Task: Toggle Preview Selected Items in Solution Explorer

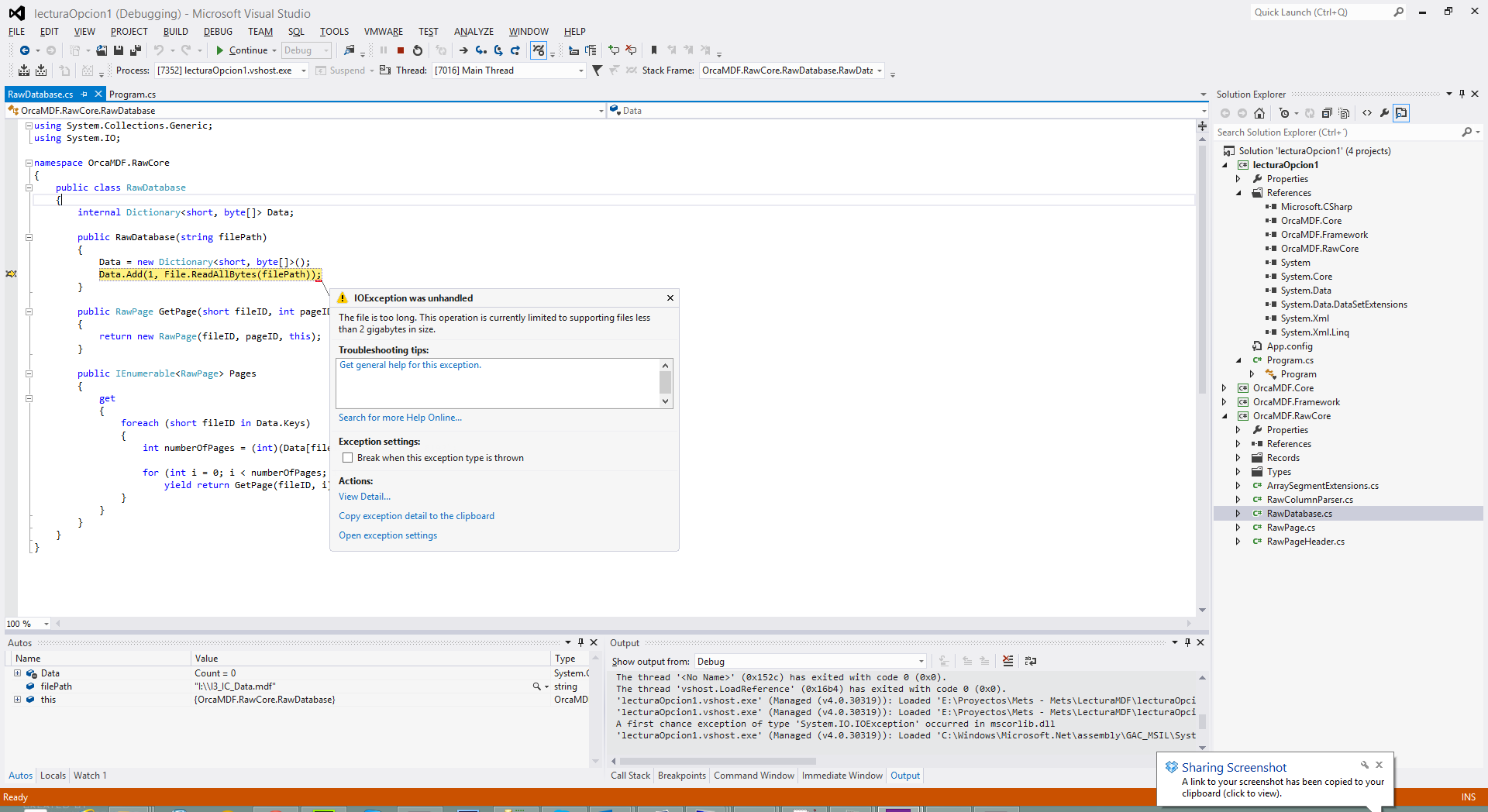Action: pos(1401,113)
